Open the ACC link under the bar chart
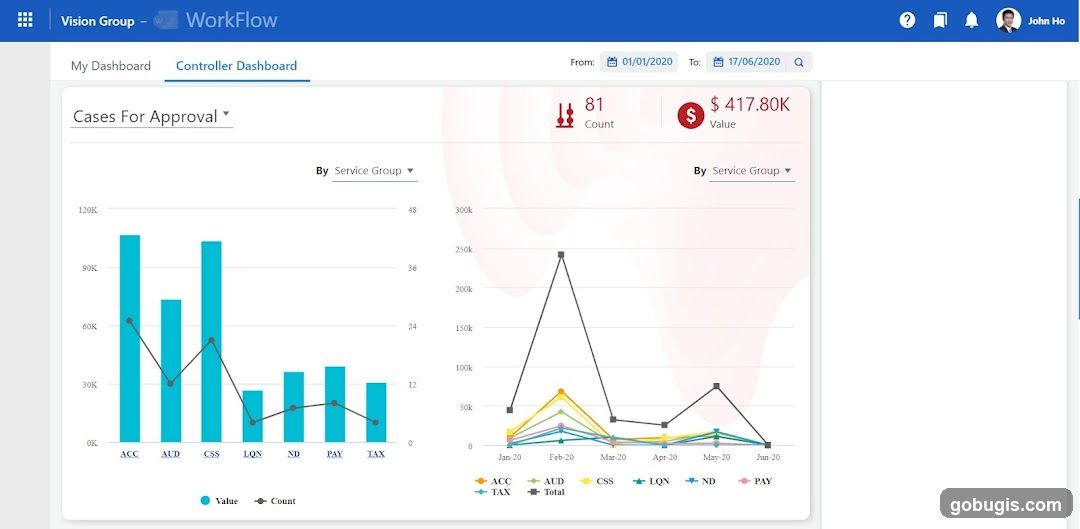 pyautogui.click(x=129, y=454)
